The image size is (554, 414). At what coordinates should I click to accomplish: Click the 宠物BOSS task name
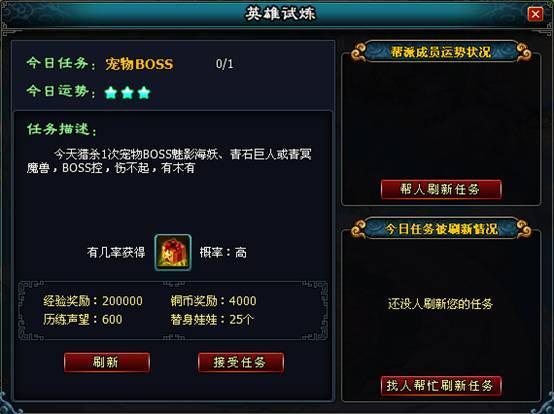tap(139, 64)
